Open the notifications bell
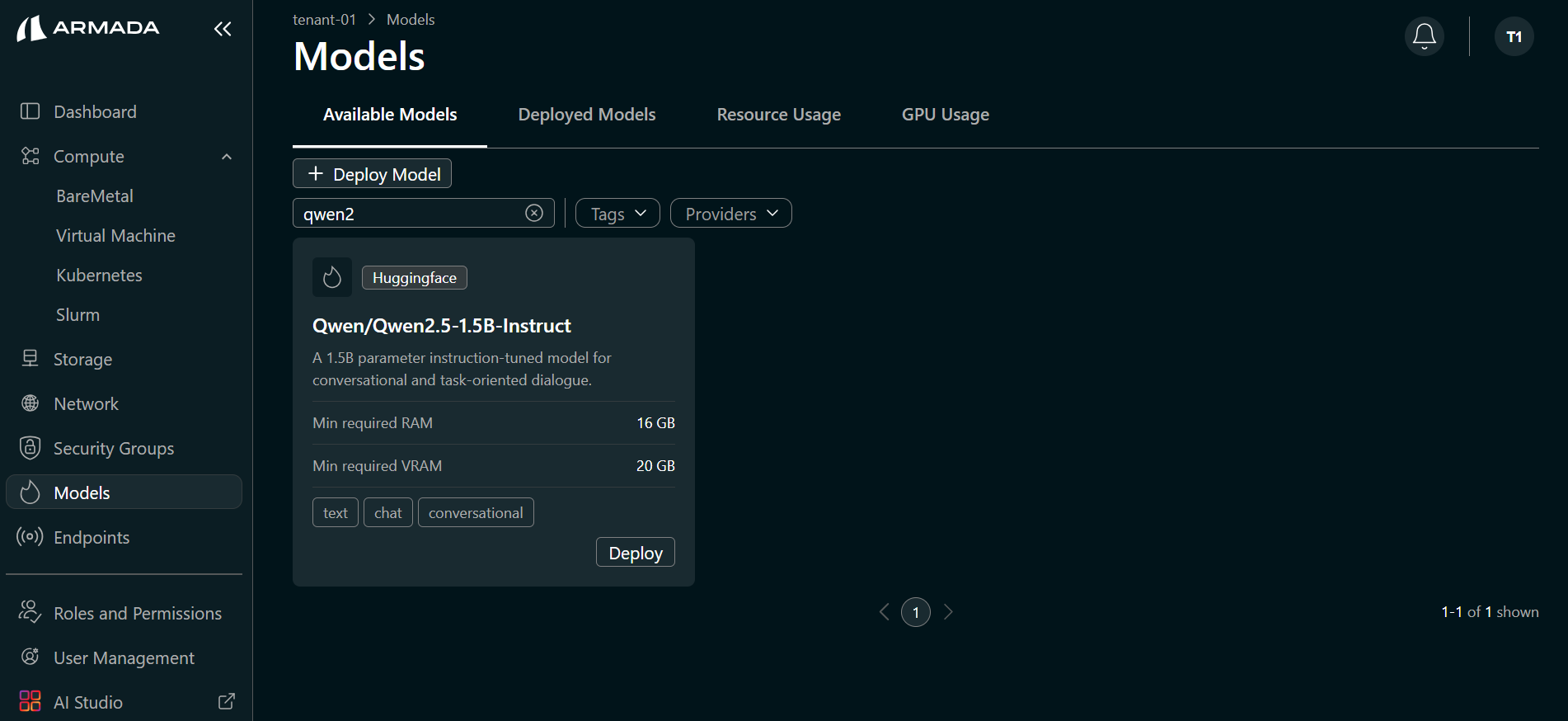Viewport: 1568px width, 721px height. 1425,36
